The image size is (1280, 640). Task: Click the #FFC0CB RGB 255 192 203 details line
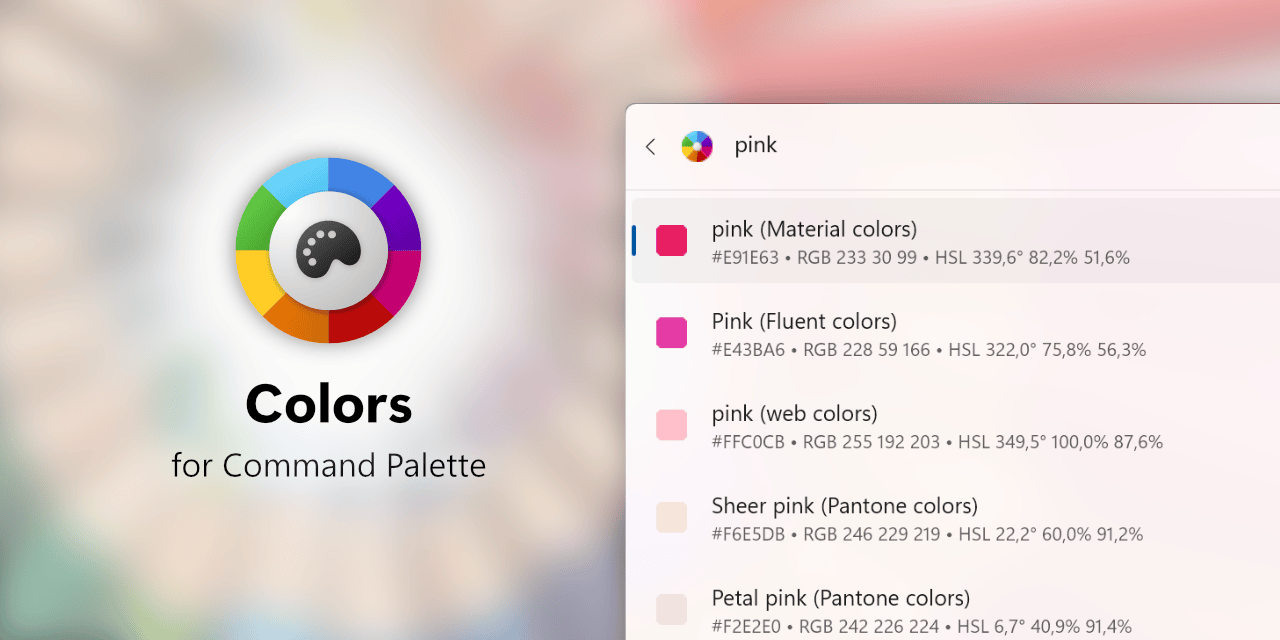coord(937,442)
